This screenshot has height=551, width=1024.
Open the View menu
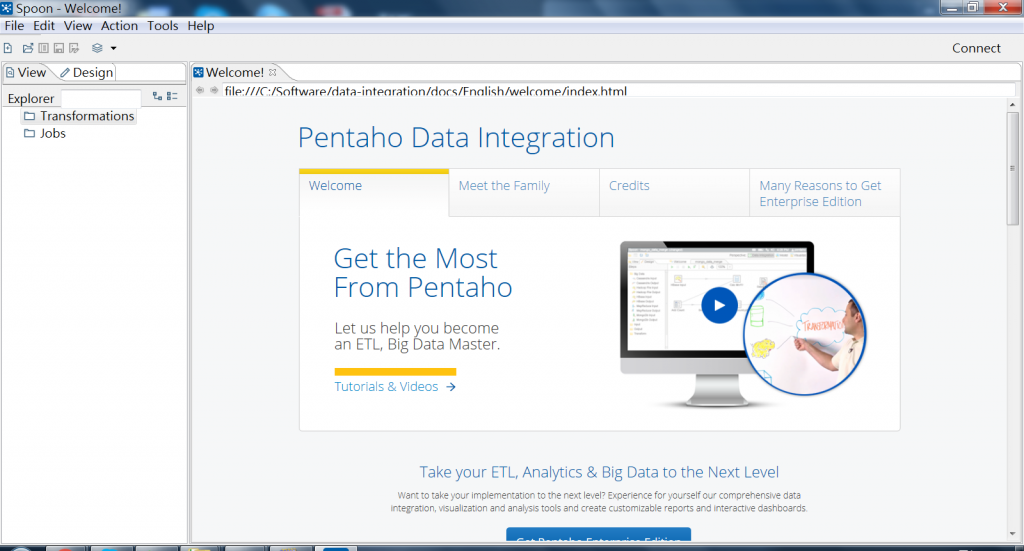[78, 25]
